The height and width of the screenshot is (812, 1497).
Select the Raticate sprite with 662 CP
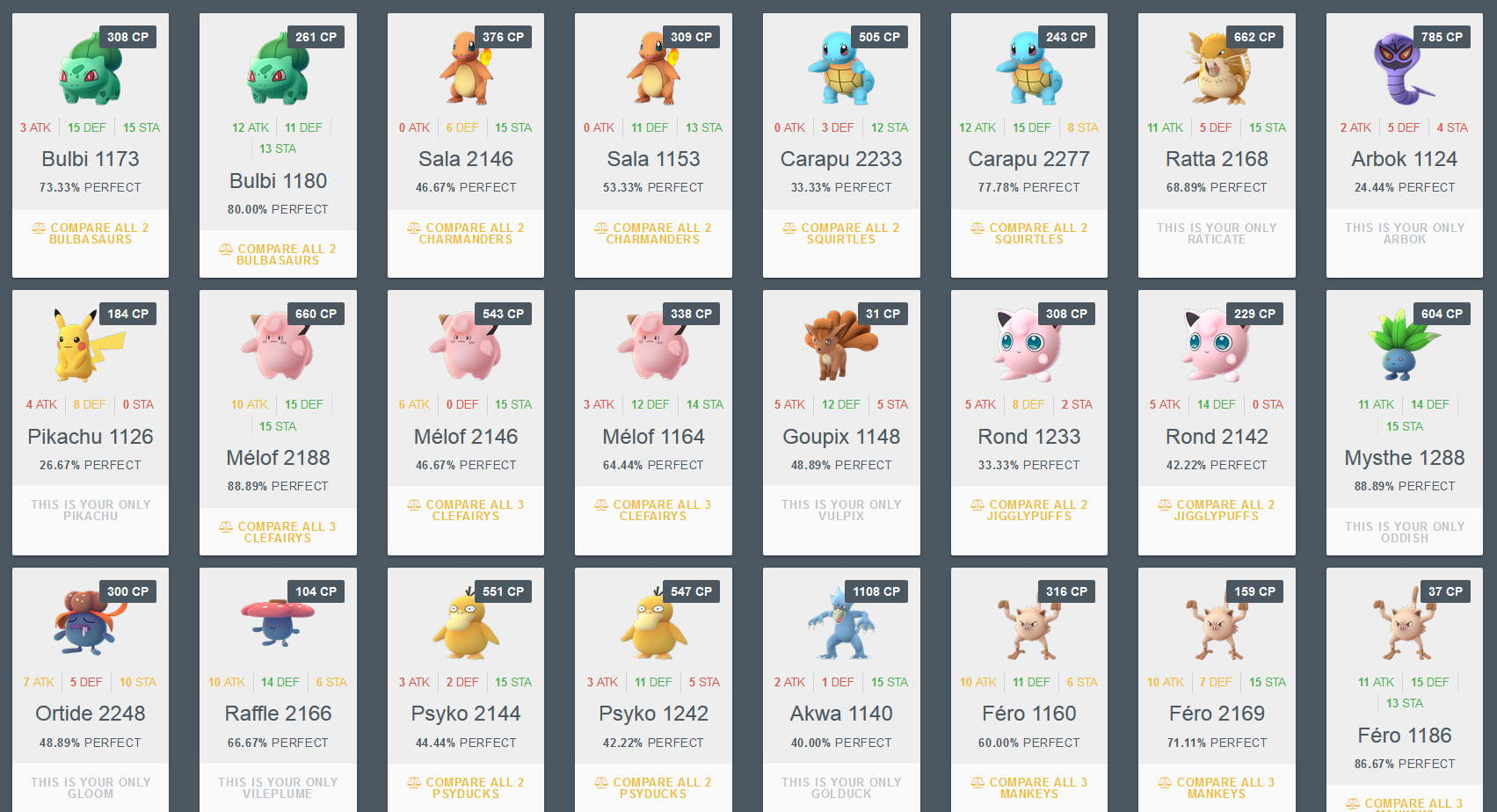1216,69
